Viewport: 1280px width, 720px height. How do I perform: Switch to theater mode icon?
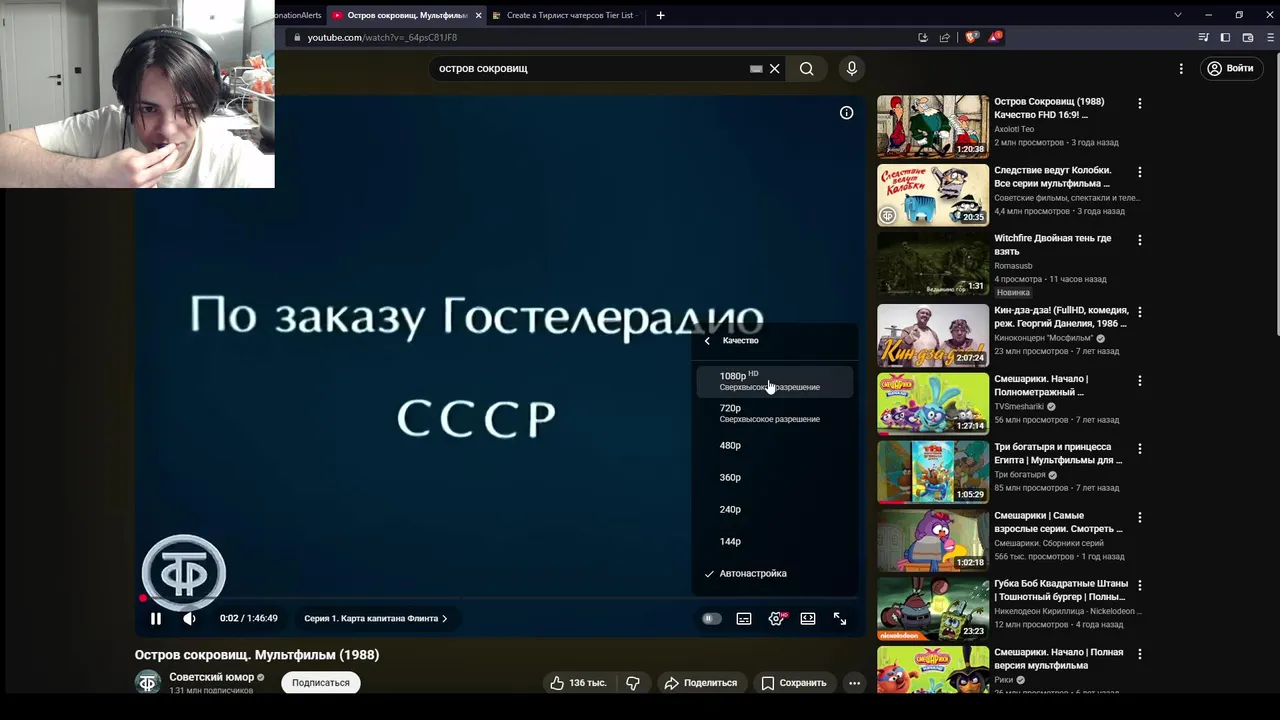(808, 619)
